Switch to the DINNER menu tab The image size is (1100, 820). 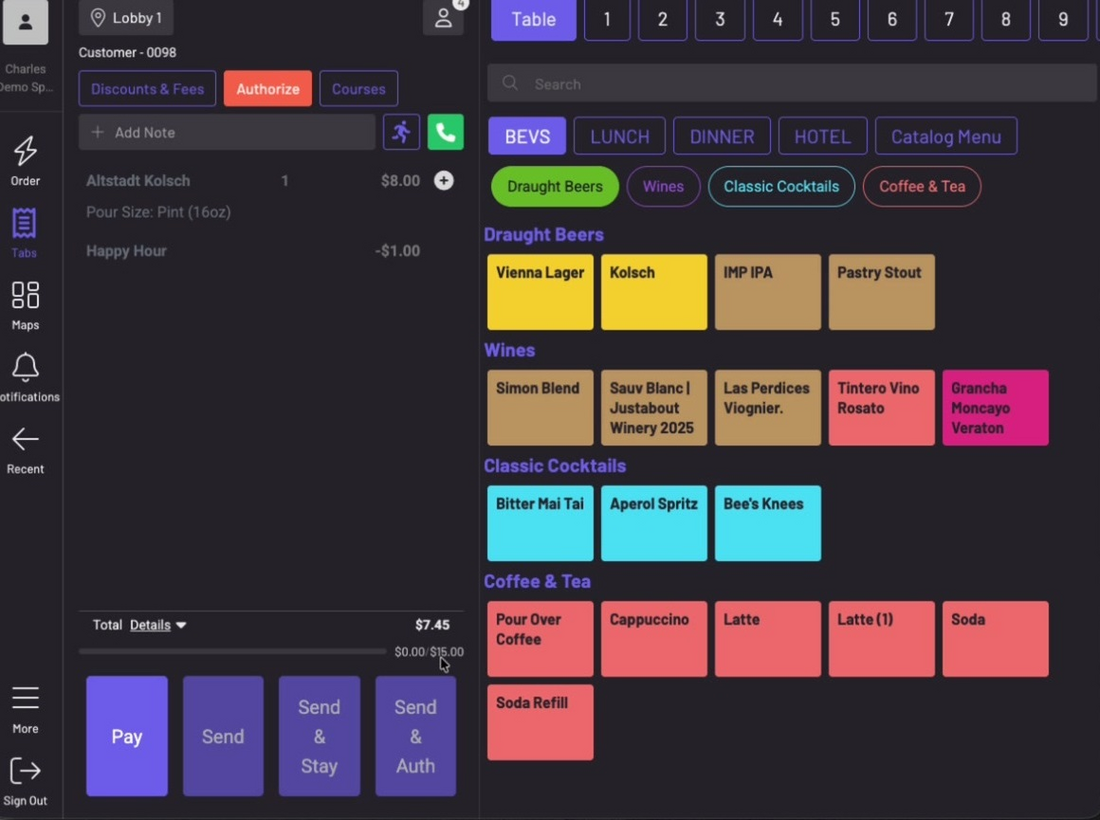722,136
